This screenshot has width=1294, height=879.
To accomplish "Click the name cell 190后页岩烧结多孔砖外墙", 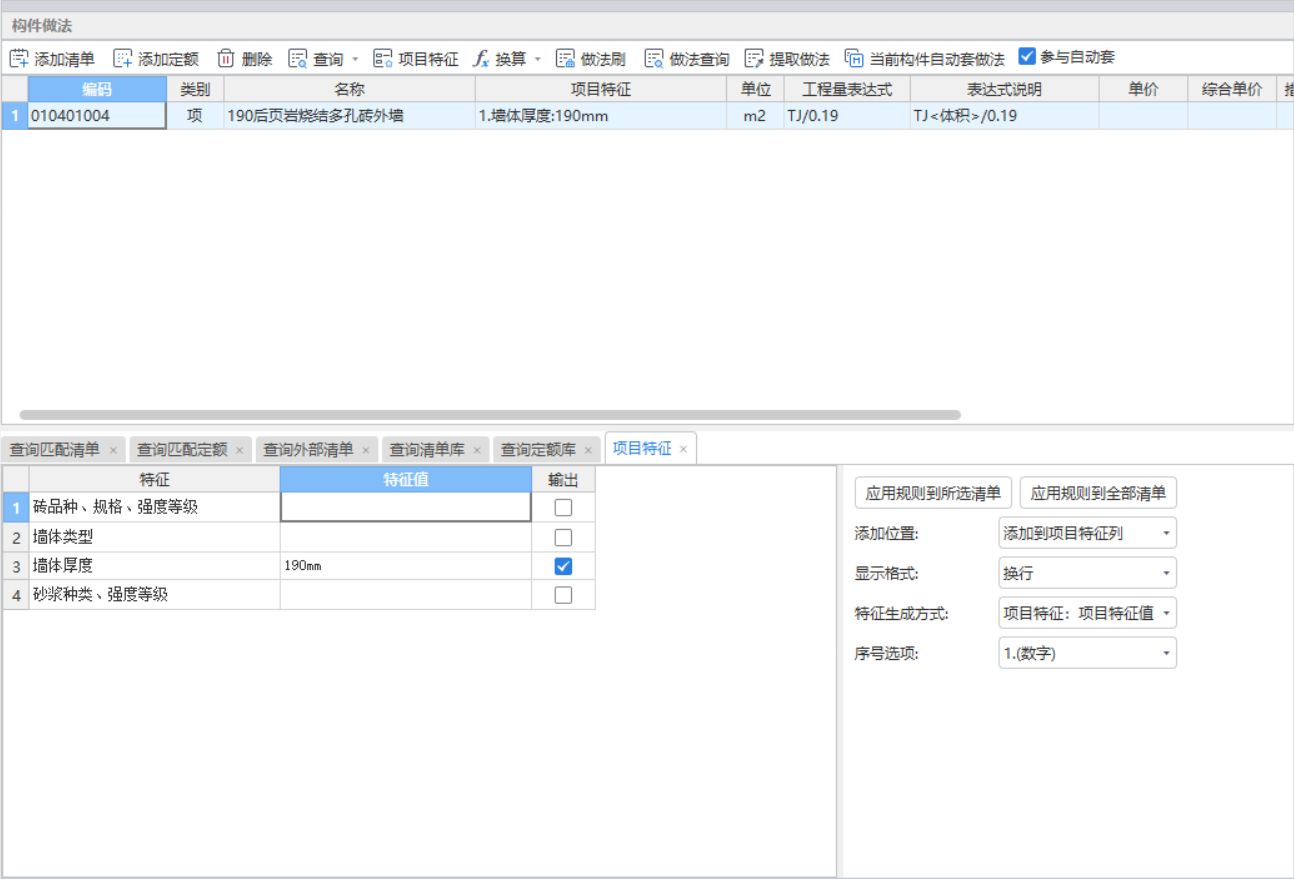I will [349, 116].
